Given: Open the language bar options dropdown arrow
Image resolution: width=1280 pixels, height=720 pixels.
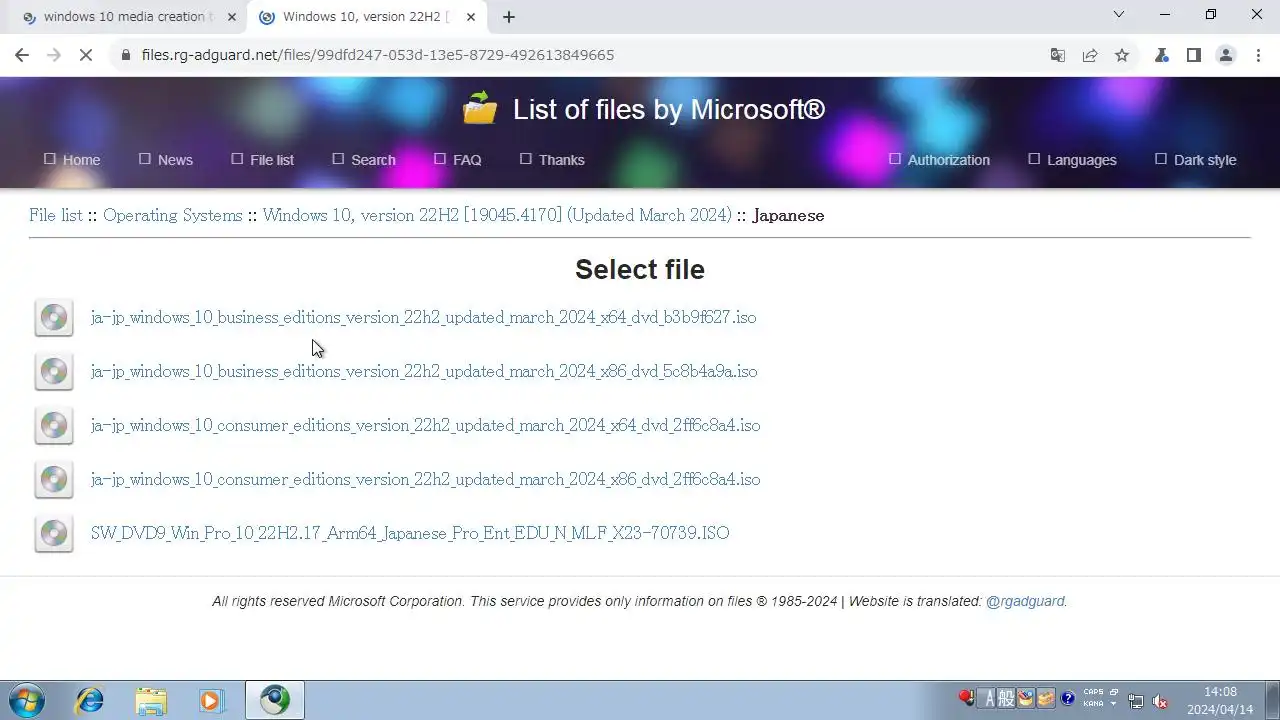Looking at the screenshot, I should (x=1113, y=704).
